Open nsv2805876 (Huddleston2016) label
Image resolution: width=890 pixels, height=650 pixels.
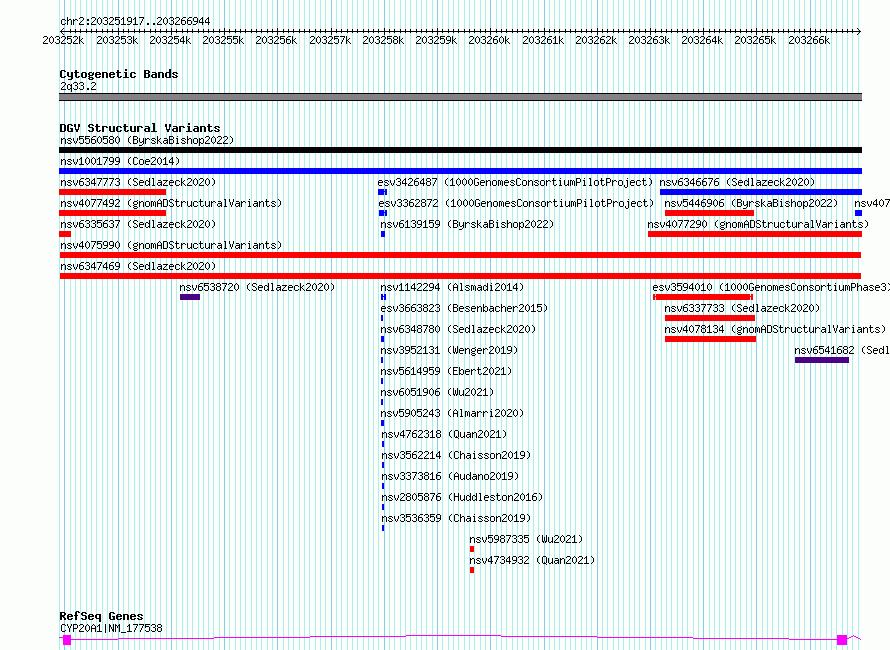[462, 497]
